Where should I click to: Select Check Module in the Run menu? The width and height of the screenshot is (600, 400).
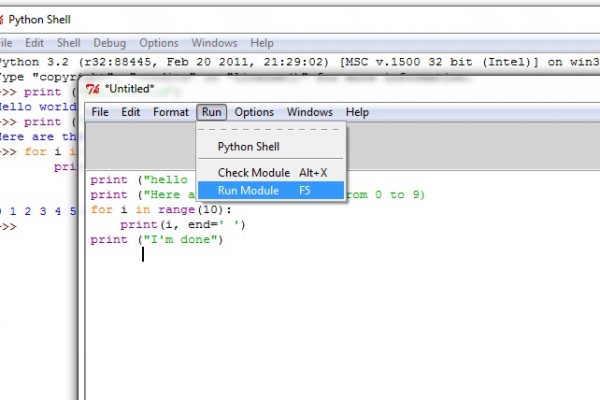pos(271,173)
